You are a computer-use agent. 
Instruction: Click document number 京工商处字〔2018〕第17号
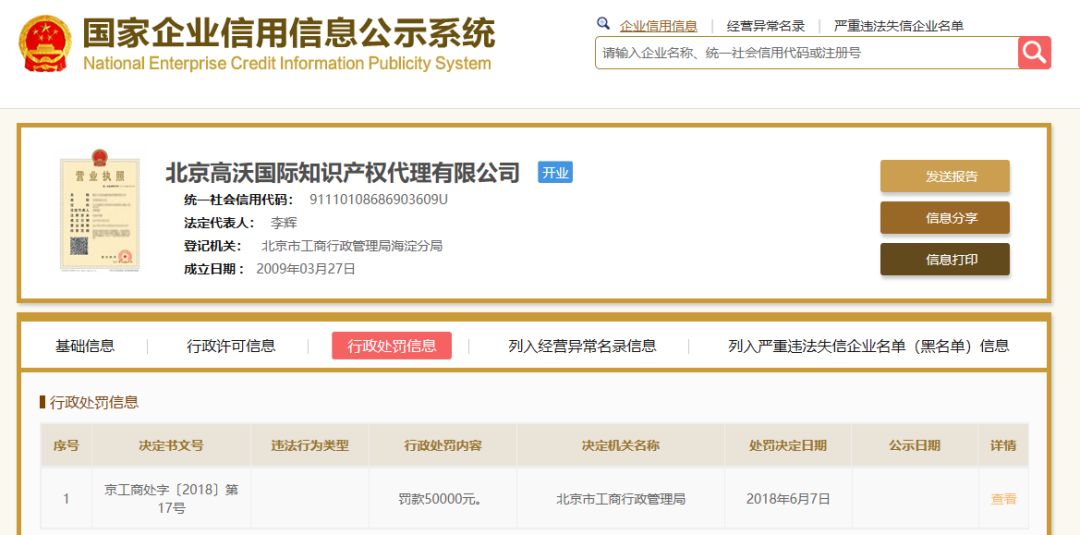[172, 499]
